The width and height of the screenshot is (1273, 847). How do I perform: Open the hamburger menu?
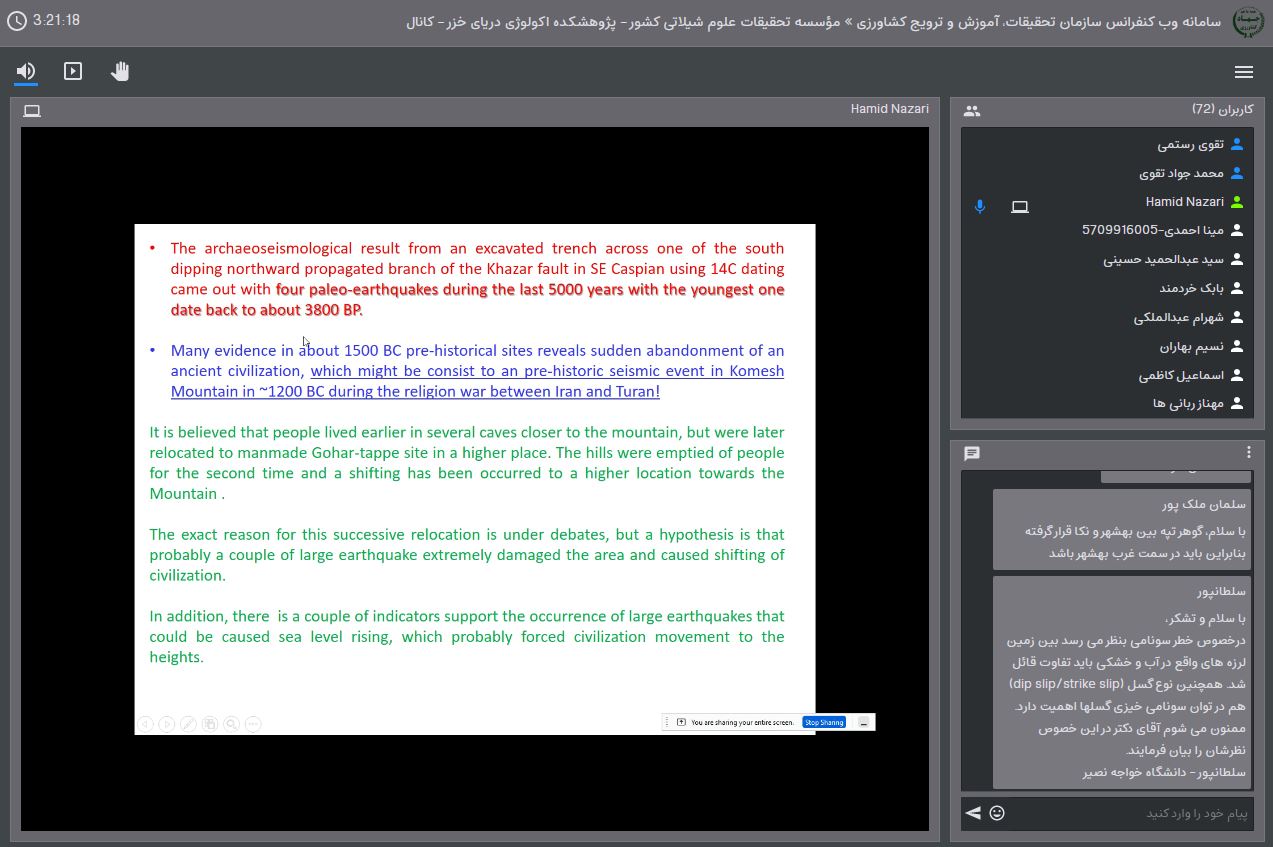click(1244, 72)
